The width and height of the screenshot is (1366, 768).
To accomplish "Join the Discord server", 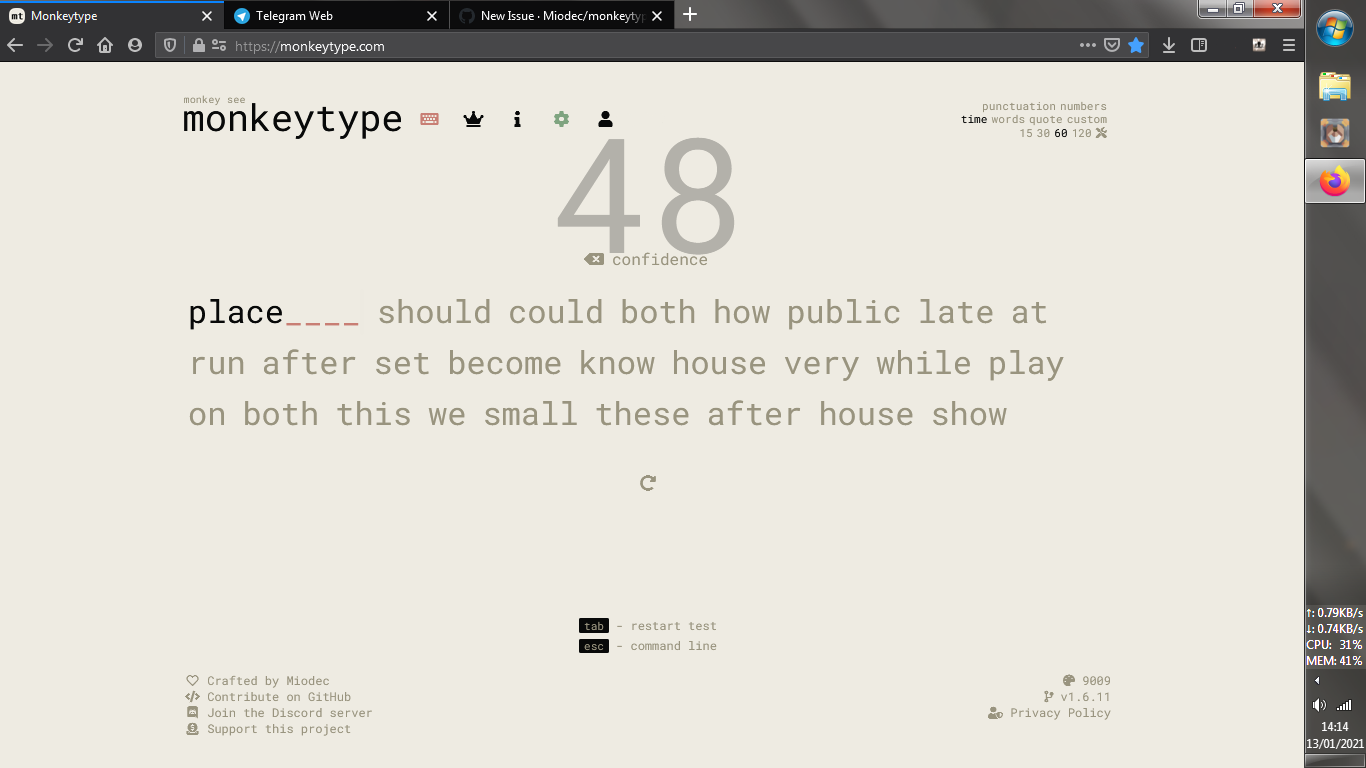I will tap(290, 713).
